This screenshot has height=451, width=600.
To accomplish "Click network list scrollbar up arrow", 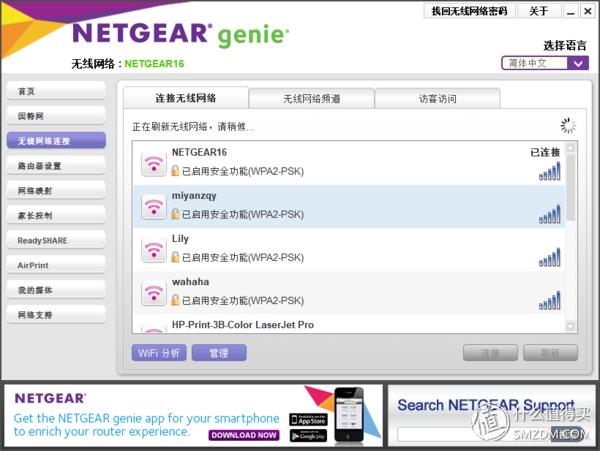I will click(x=571, y=148).
